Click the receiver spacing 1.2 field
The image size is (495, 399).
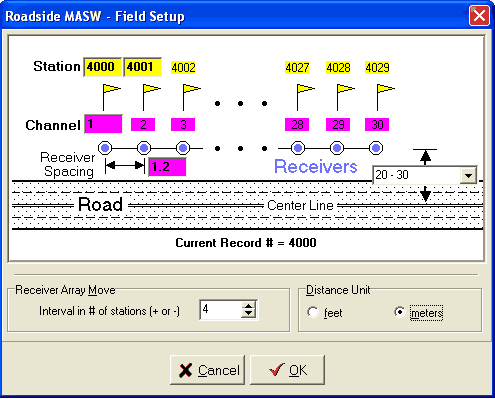[167, 167]
